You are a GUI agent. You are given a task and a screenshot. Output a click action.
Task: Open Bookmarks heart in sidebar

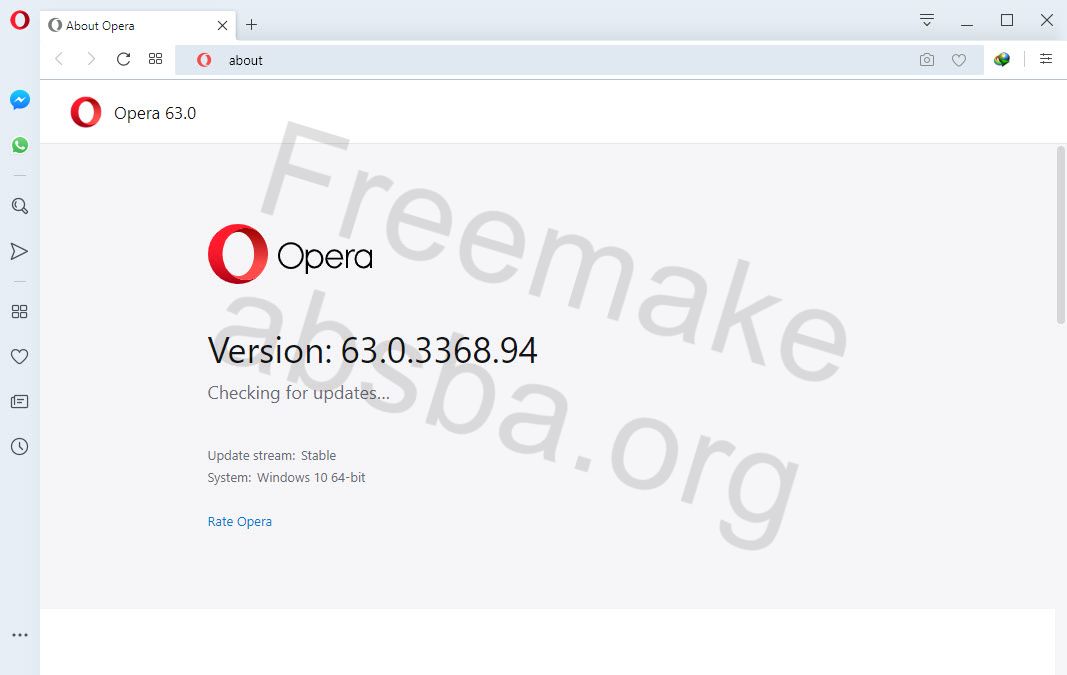tap(20, 357)
